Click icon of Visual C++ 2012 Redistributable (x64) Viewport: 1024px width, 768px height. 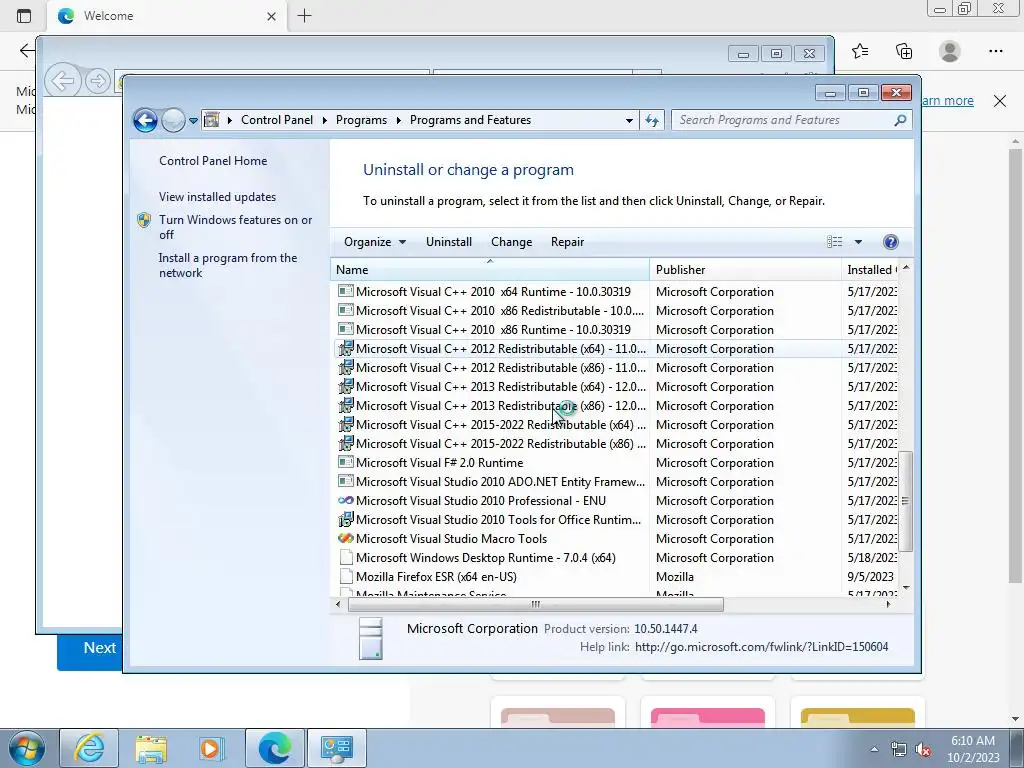(x=345, y=349)
